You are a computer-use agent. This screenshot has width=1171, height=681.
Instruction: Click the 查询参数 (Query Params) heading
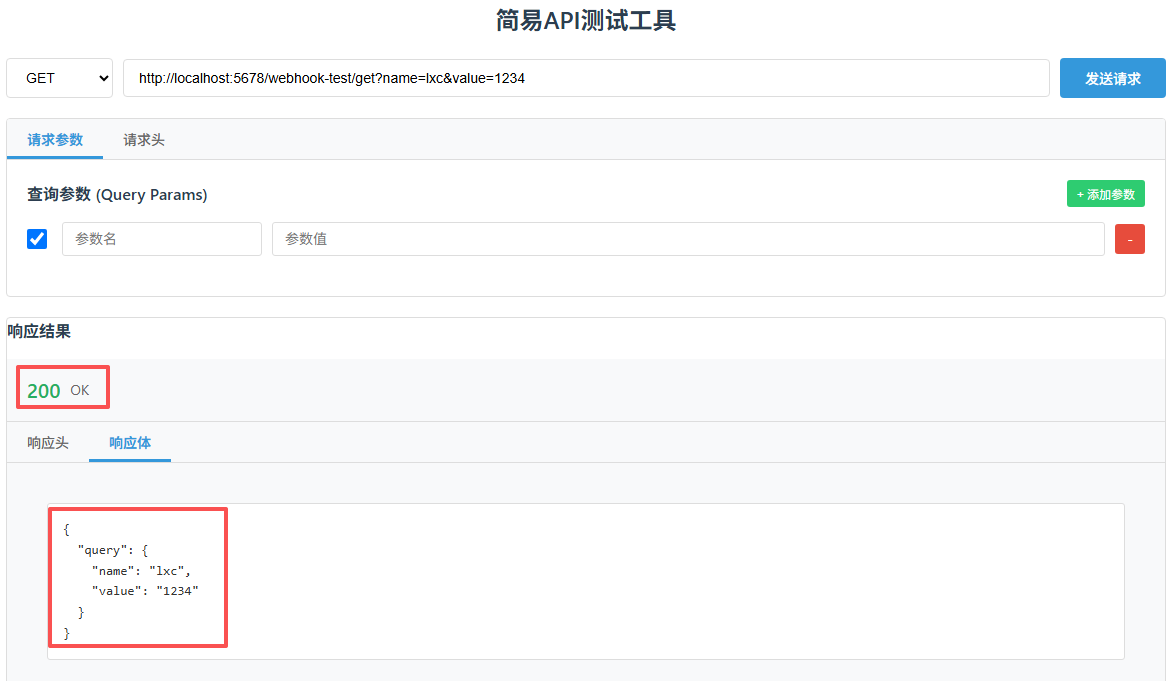tap(117, 194)
